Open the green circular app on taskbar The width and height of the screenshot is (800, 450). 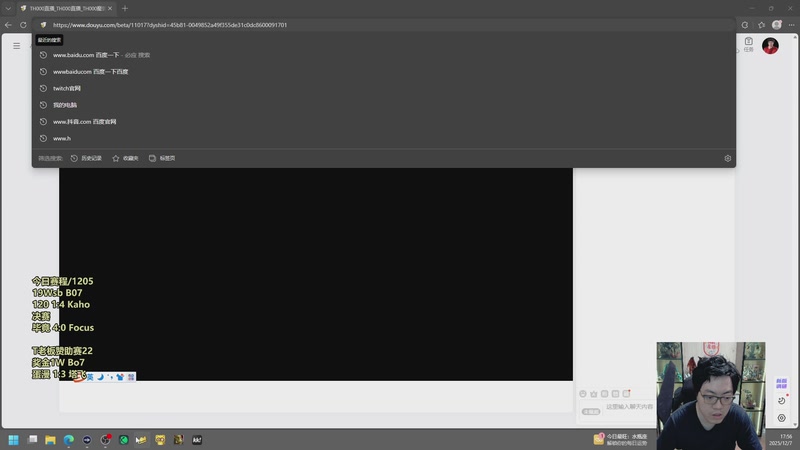(x=123, y=440)
